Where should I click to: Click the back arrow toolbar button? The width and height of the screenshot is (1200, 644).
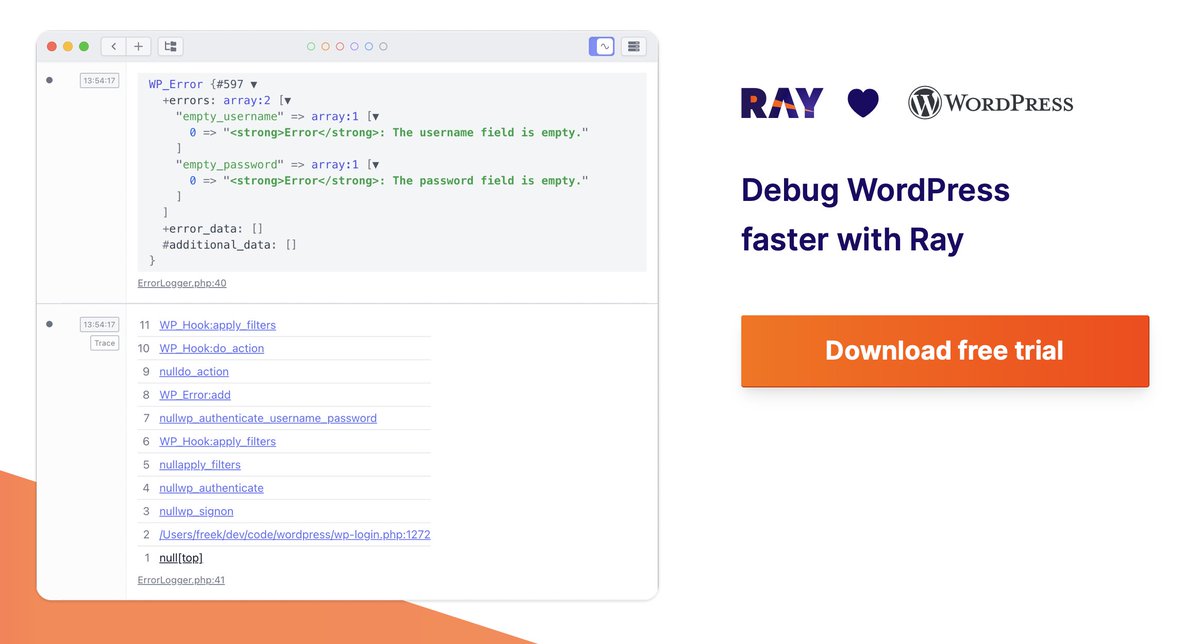point(113,46)
